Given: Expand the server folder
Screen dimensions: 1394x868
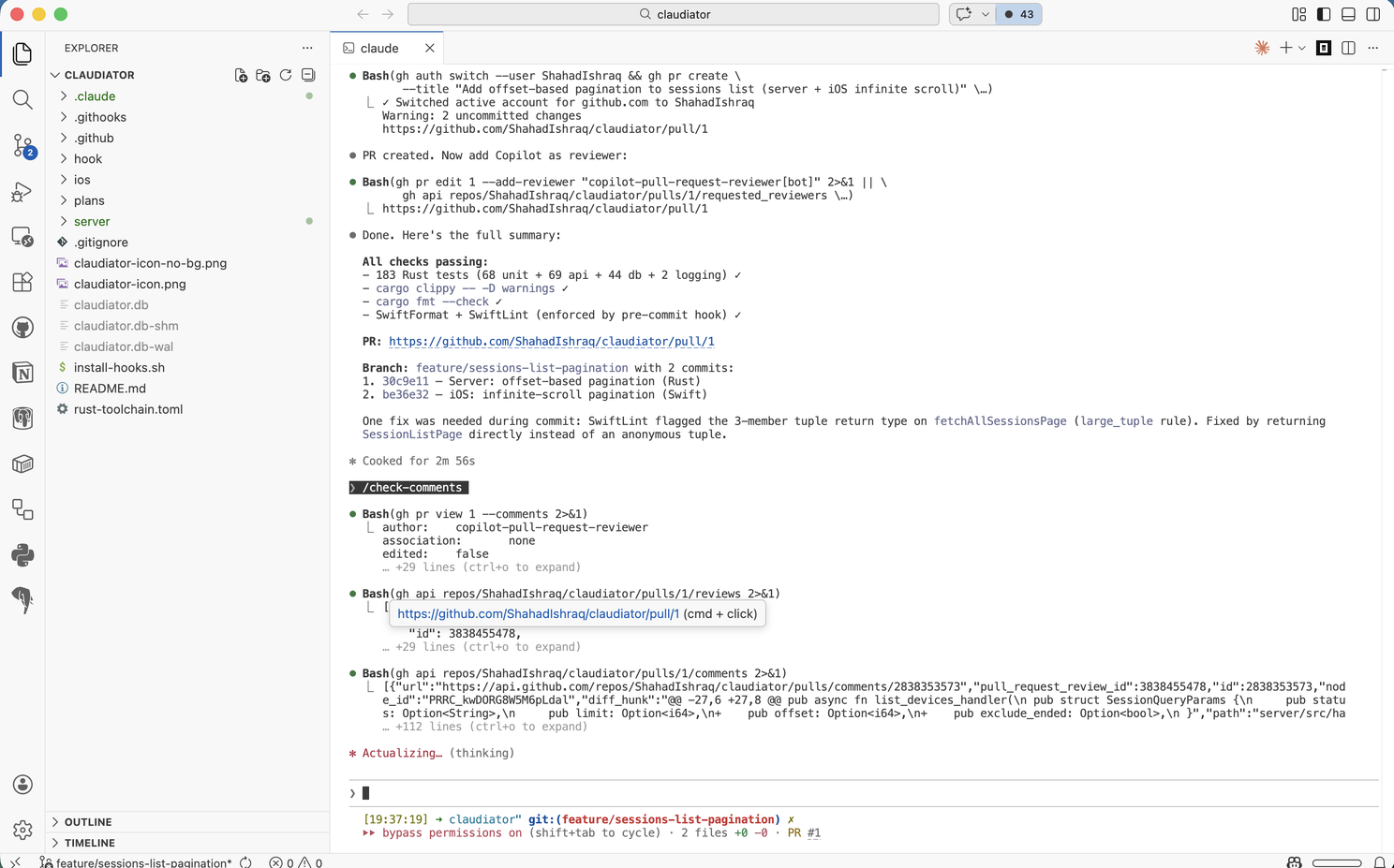Looking at the screenshot, I should click(92, 222).
